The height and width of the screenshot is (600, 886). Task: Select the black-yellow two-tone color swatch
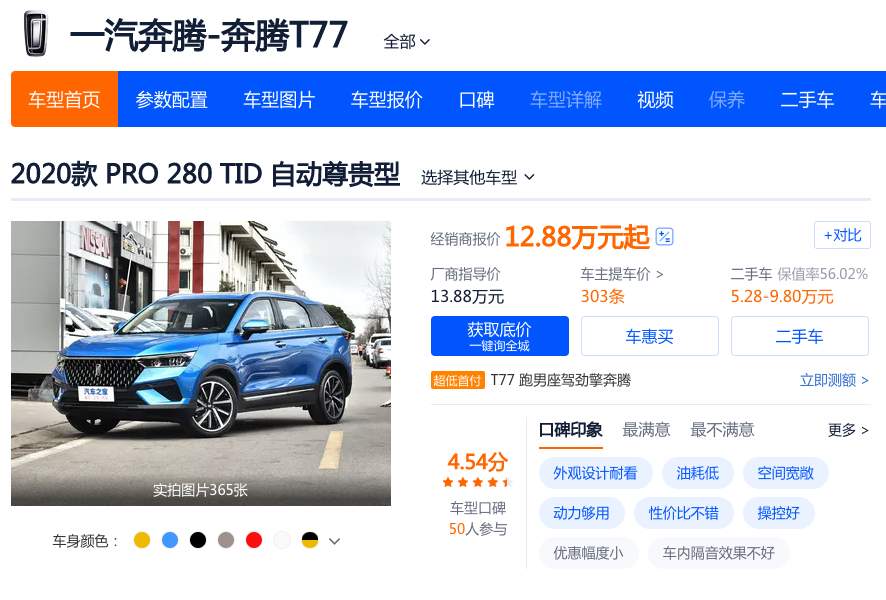[x=310, y=540]
